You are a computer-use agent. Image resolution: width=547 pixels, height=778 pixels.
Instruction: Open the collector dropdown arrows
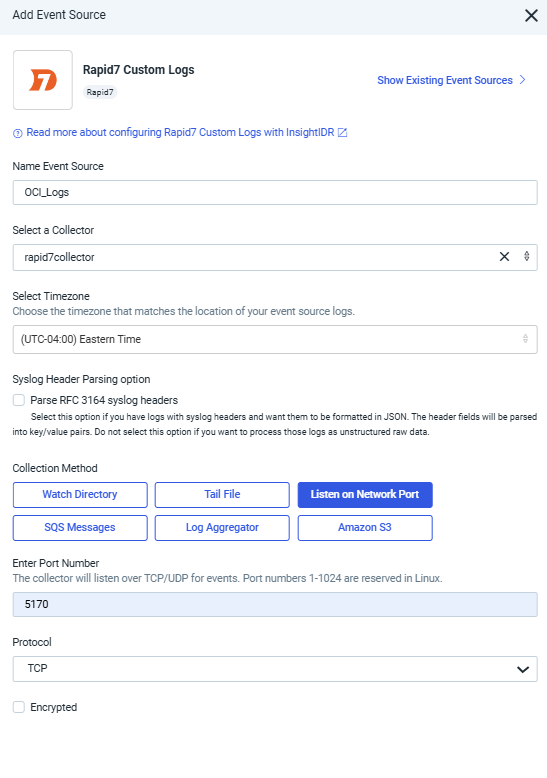tap(527, 257)
